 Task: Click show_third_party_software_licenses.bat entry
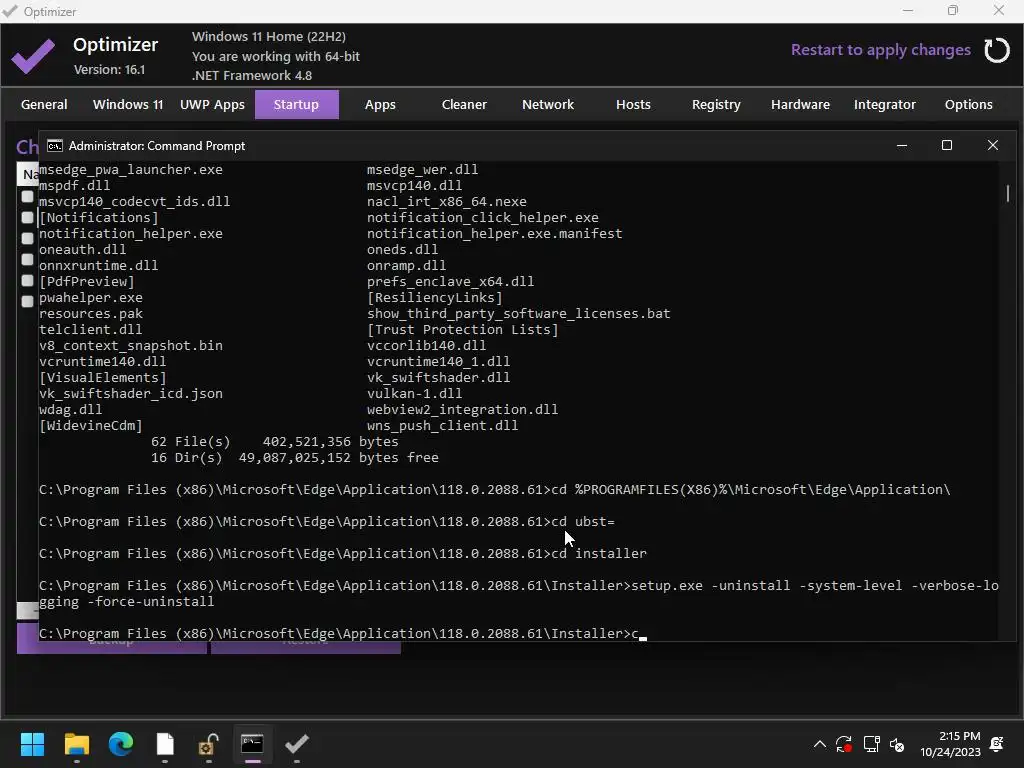519,313
